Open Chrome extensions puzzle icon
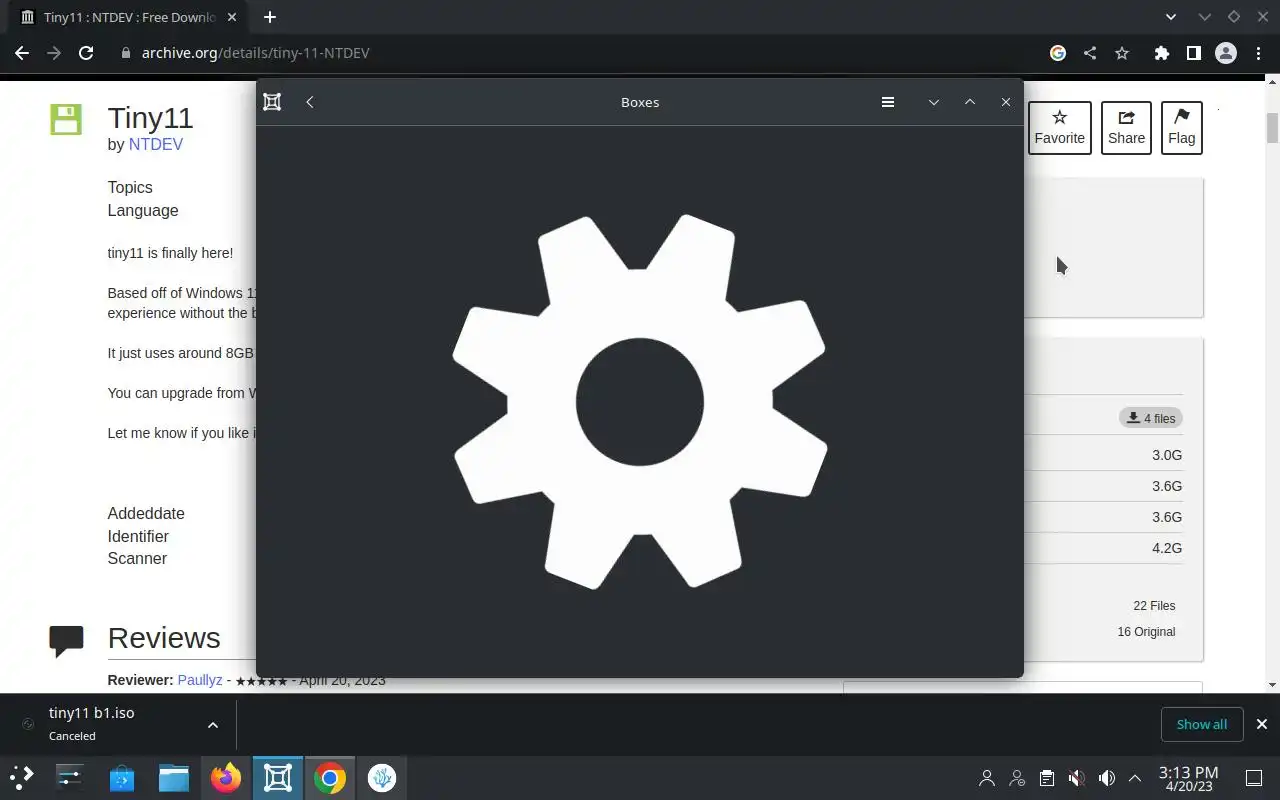 1161,53
